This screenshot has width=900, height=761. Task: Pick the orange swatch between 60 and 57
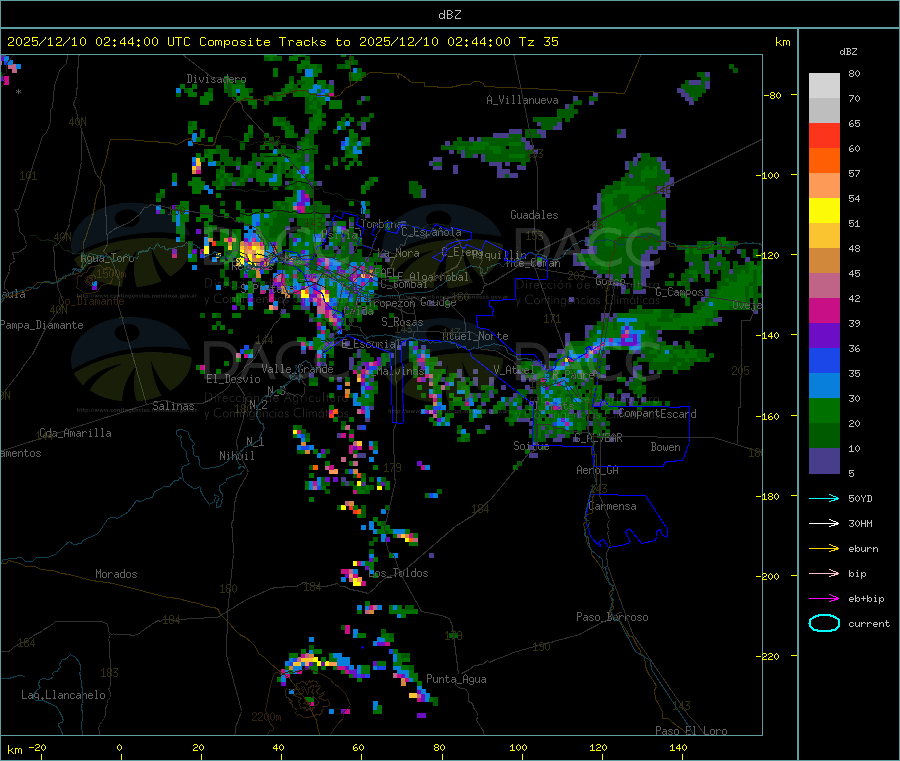point(824,161)
